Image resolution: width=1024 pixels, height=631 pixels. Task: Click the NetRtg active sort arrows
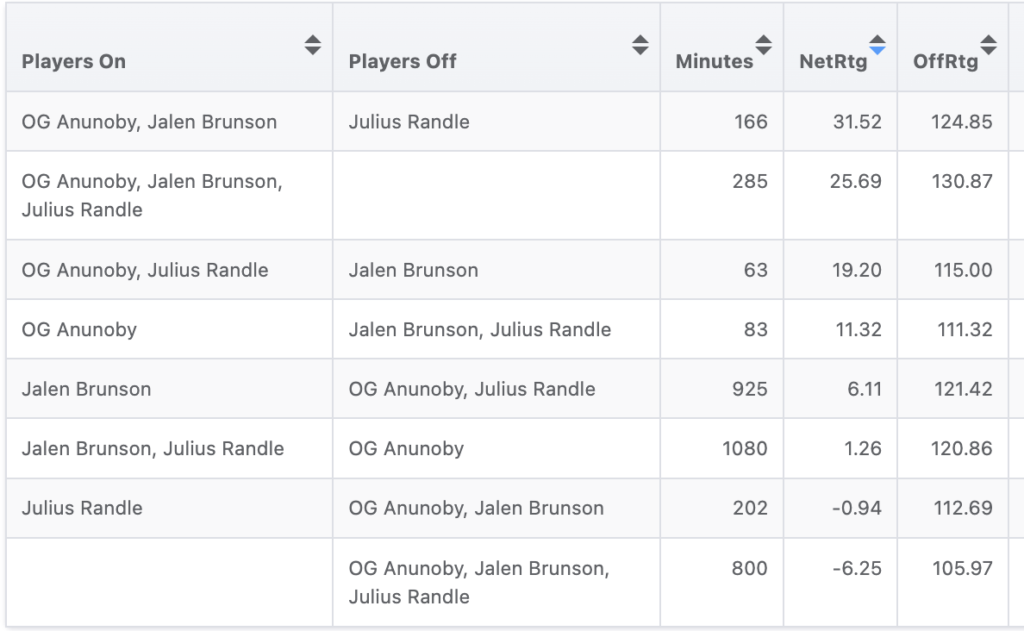click(877, 45)
